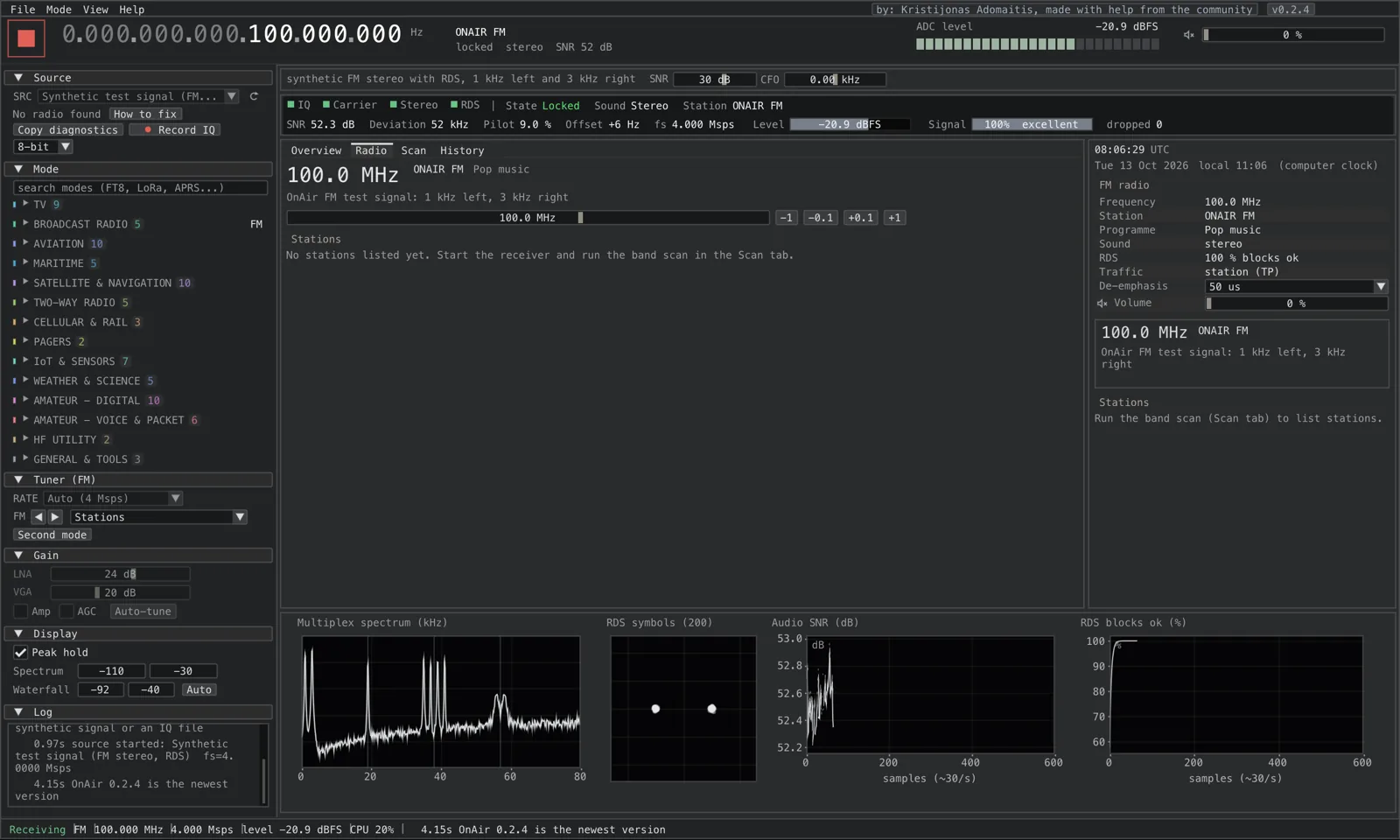Expand the AMATEUR – VOICE & PACKET category
This screenshot has width=1400, height=840.
[x=25, y=420]
